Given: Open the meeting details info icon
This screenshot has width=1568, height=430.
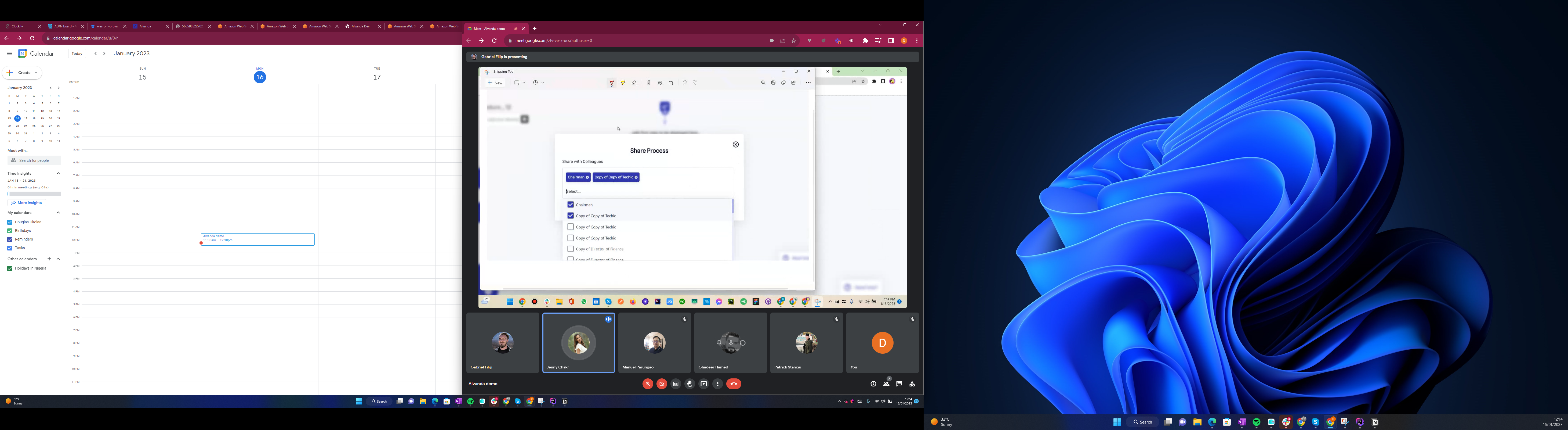Looking at the screenshot, I should [x=873, y=384].
